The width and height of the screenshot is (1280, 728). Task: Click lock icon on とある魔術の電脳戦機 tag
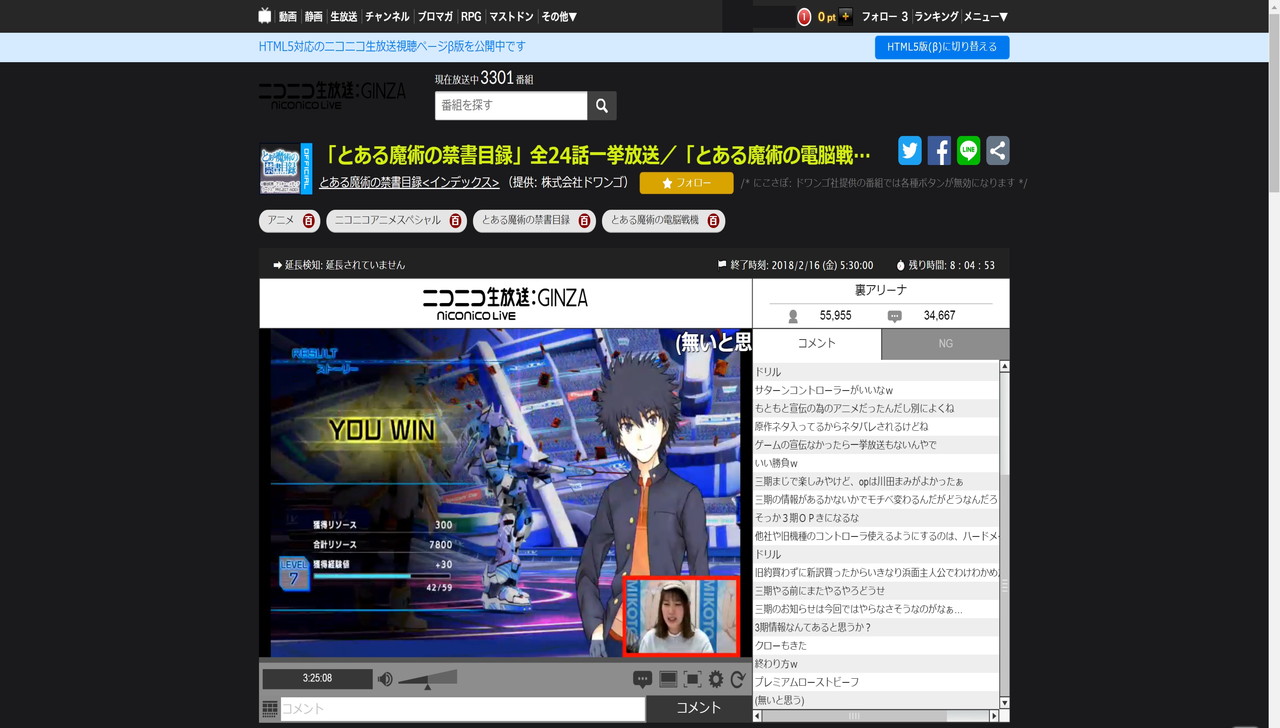713,221
